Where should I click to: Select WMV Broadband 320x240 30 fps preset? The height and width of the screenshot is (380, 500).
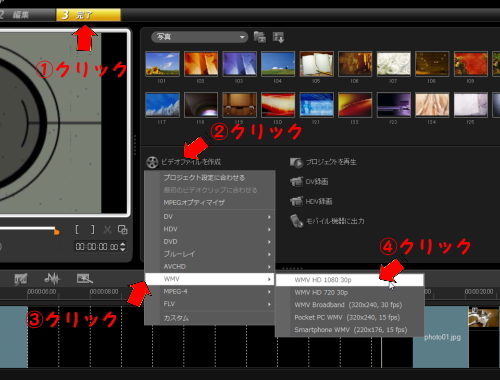click(350, 305)
